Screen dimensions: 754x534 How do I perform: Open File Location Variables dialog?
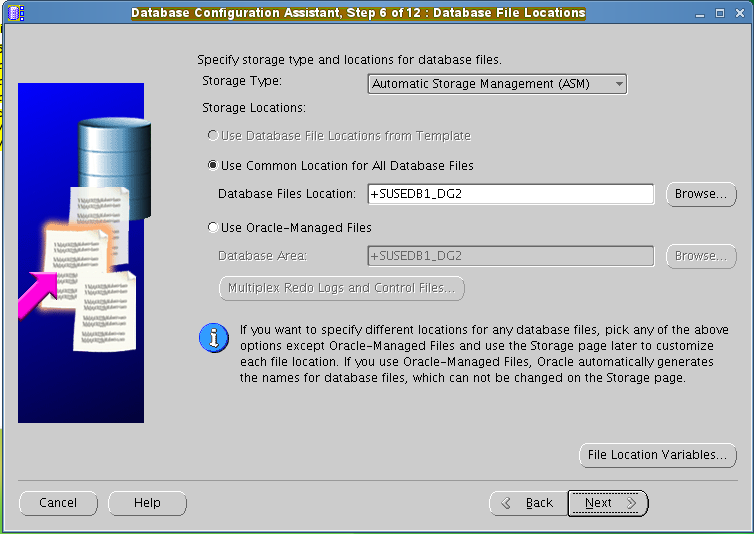click(658, 455)
